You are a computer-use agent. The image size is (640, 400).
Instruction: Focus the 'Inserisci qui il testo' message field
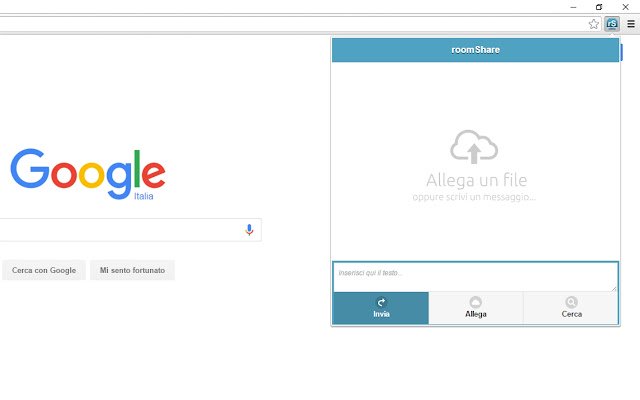point(476,277)
